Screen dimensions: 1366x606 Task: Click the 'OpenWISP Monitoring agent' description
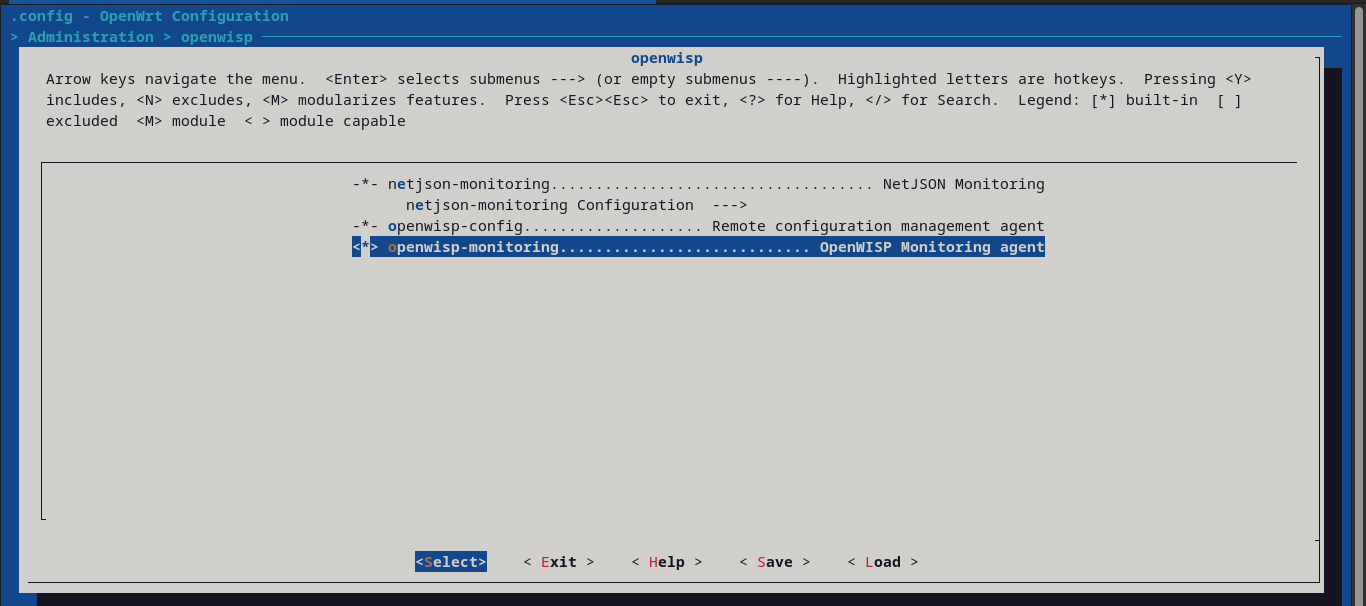(x=932, y=247)
